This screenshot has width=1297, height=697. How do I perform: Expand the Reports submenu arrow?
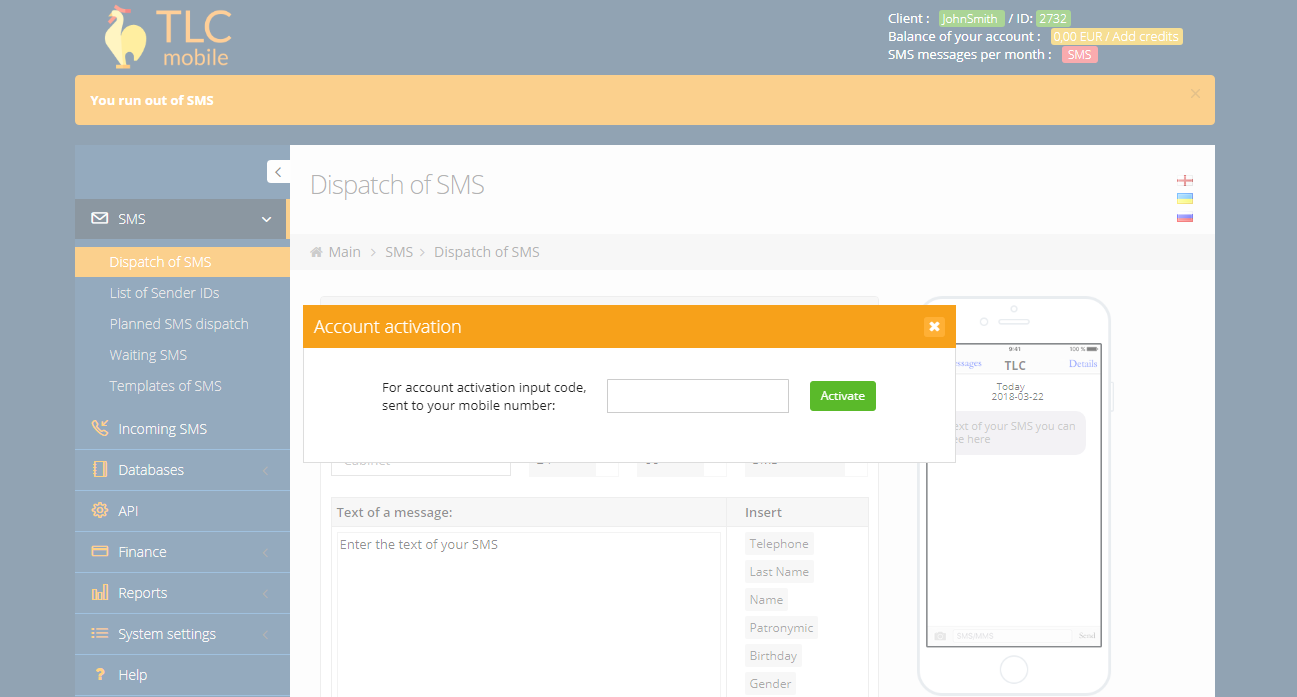[x=265, y=593]
